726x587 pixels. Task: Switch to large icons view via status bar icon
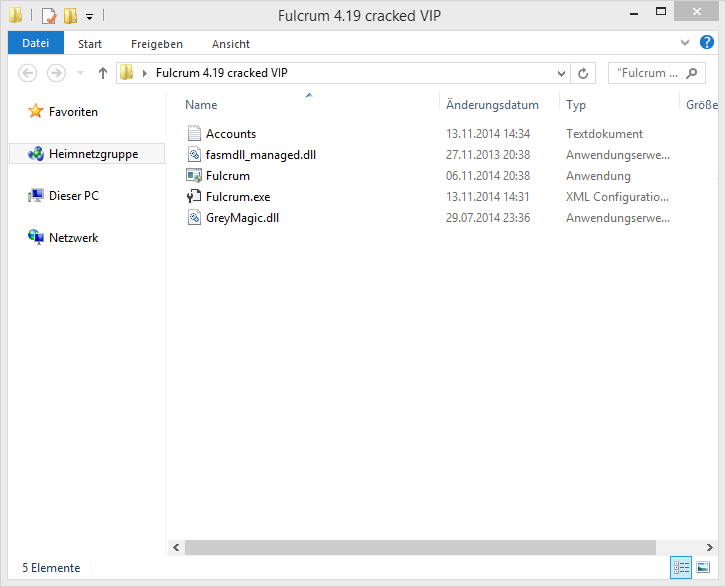click(x=703, y=567)
